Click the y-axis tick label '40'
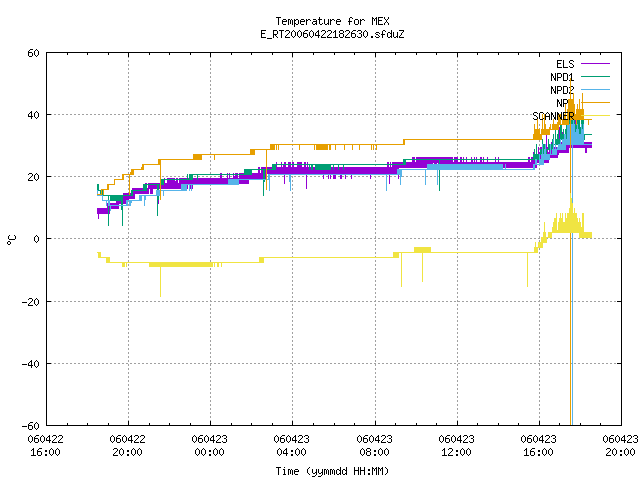 [33, 115]
